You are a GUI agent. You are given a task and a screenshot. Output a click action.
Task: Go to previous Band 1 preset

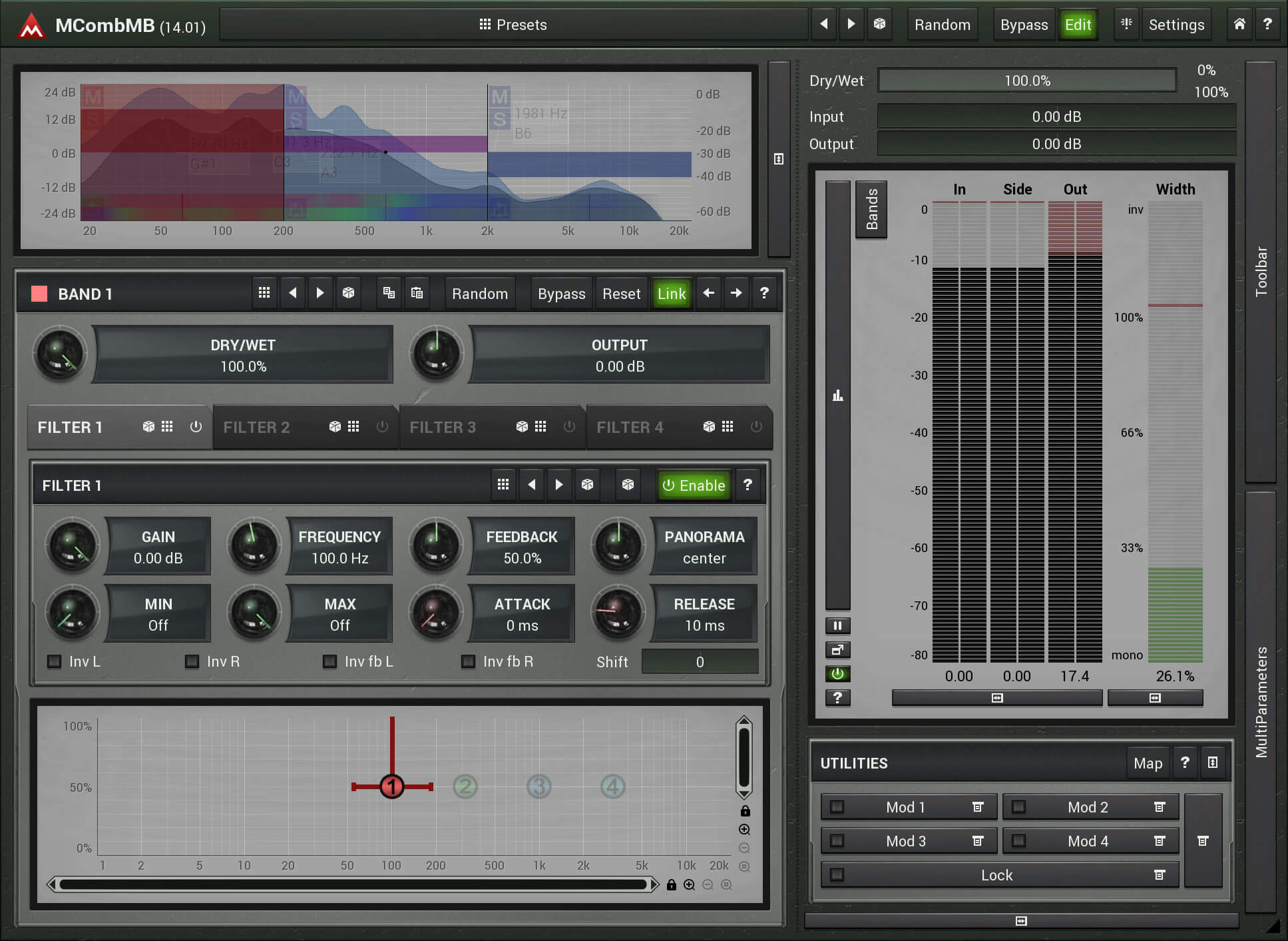(x=292, y=293)
